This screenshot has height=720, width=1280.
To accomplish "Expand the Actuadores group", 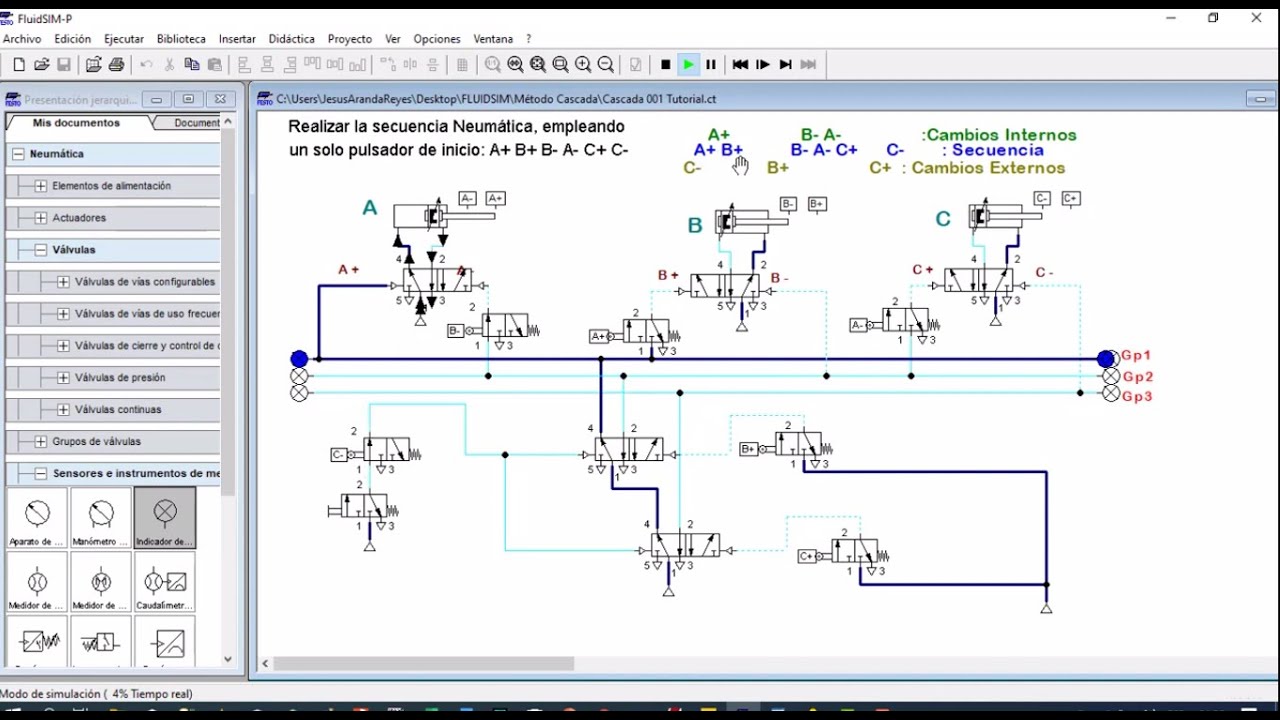I will [41, 218].
